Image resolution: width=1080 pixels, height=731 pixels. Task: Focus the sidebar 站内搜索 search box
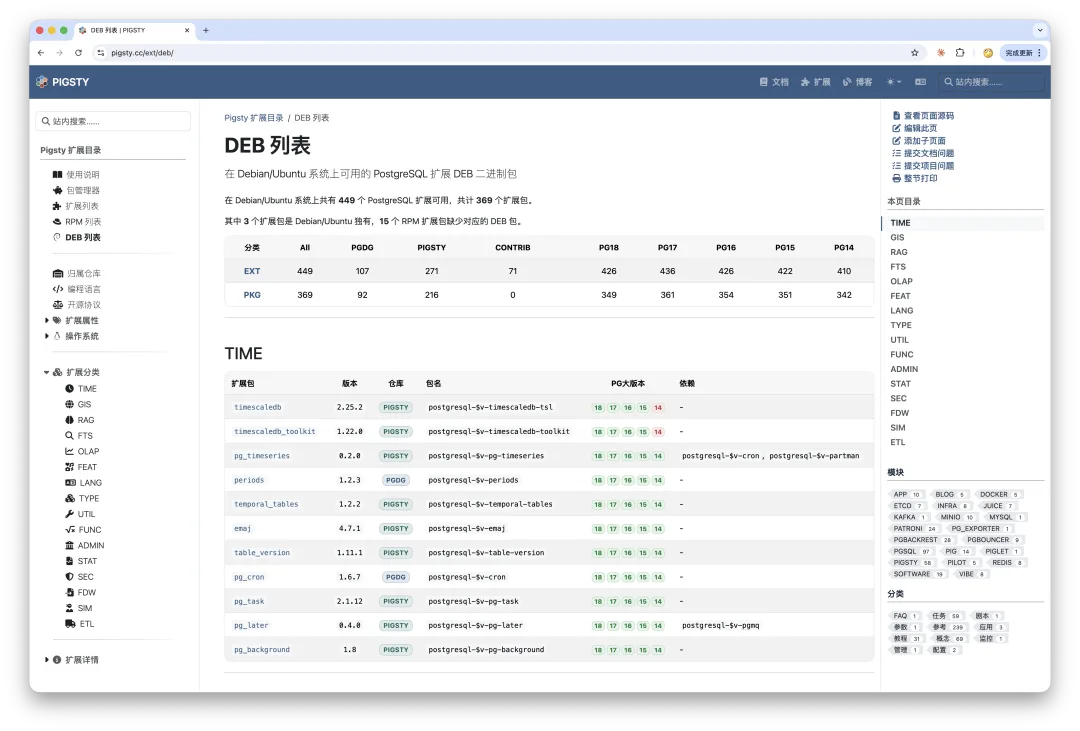pos(113,121)
